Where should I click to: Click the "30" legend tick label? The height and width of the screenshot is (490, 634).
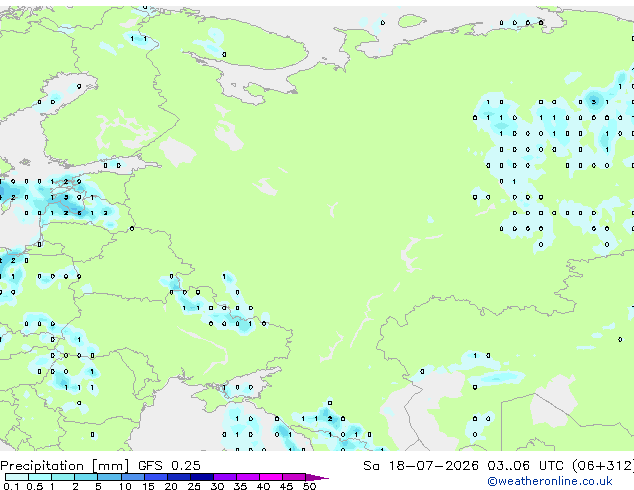(217, 486)
